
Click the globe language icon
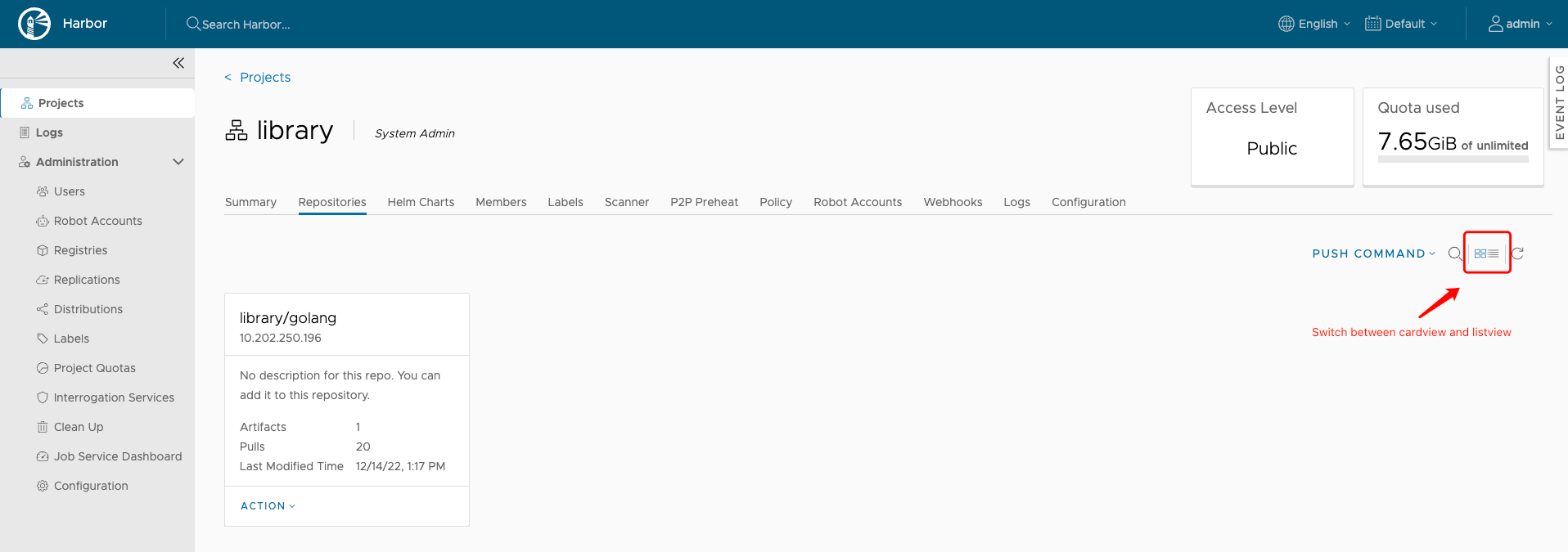(1286, 24)
